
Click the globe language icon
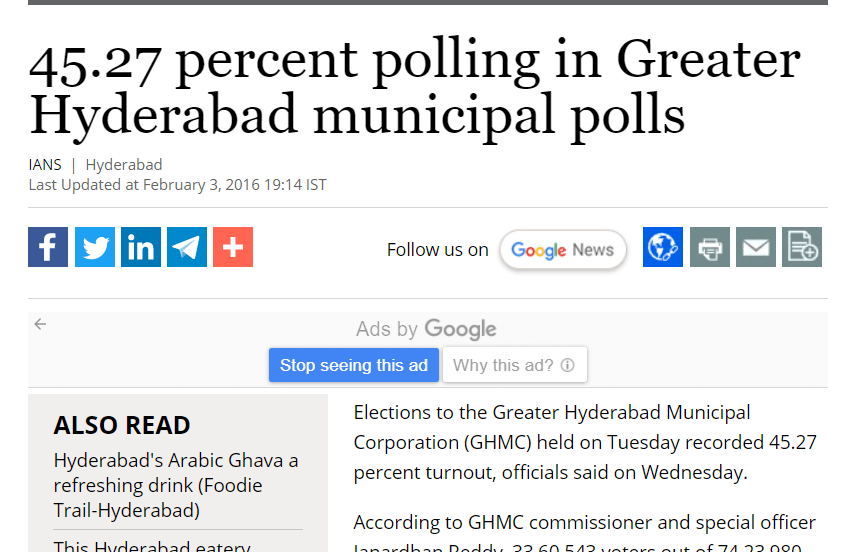point(663,247)
